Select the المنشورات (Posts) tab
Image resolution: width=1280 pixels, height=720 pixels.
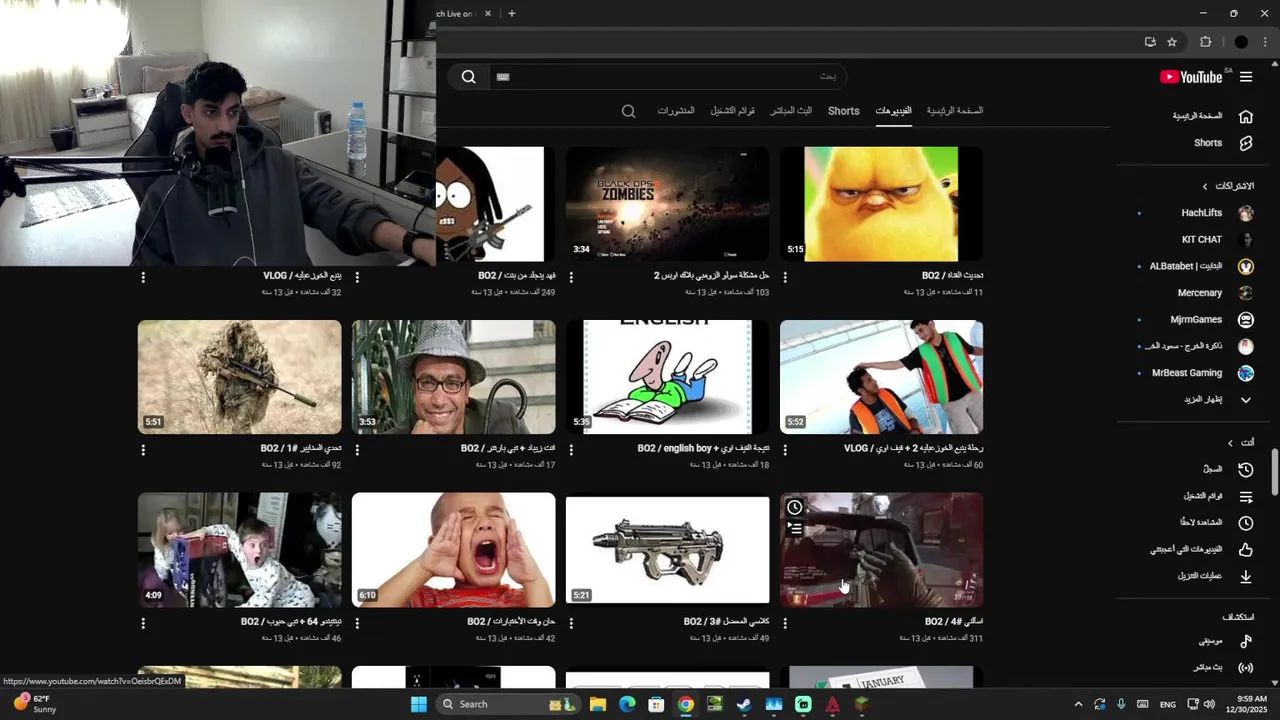click(x=676, y=111)
